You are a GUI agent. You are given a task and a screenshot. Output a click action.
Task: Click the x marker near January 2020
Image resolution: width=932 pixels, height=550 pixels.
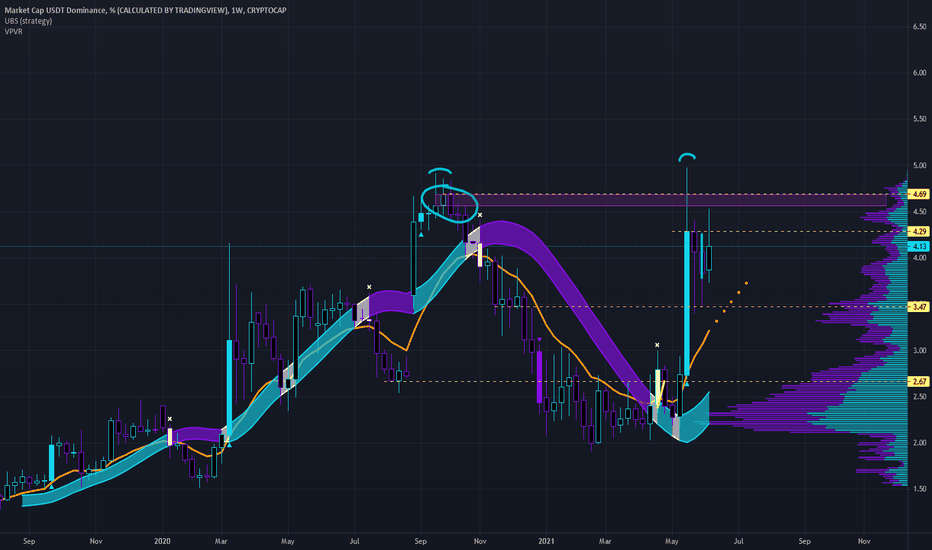[x=170, y=419]
